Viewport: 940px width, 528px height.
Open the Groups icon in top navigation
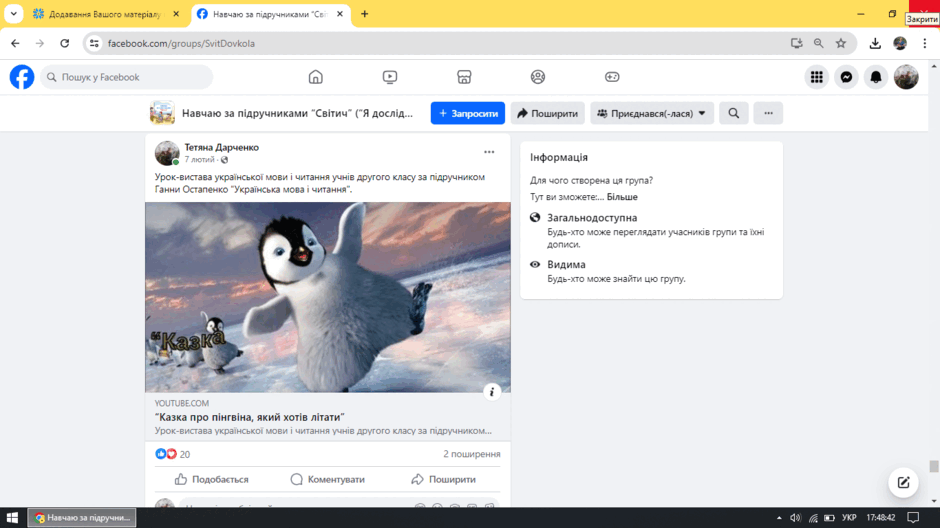(x=538, y=77)
